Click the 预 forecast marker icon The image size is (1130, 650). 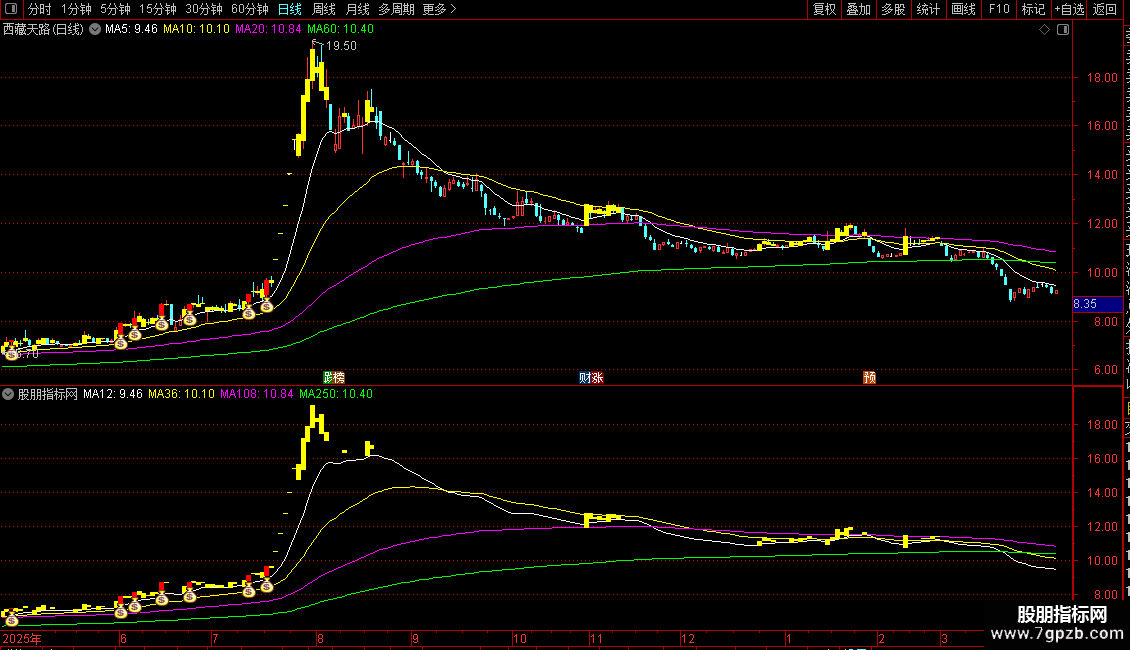[870, 377]
